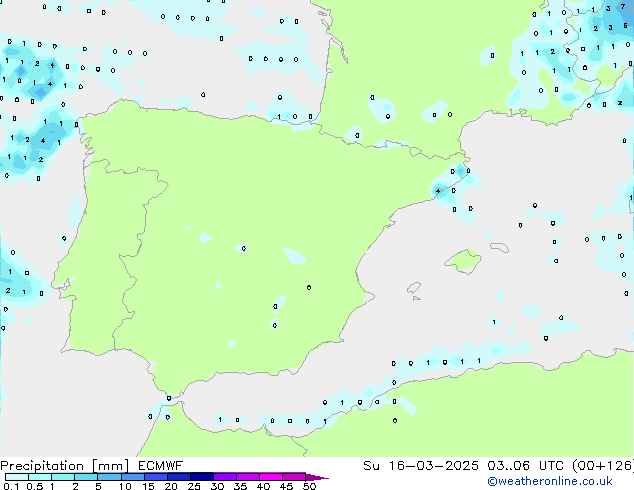The image size is (634, 490).
Task: Pick the dark navy 25–30 legend segment
Action: tap(202, 477)
